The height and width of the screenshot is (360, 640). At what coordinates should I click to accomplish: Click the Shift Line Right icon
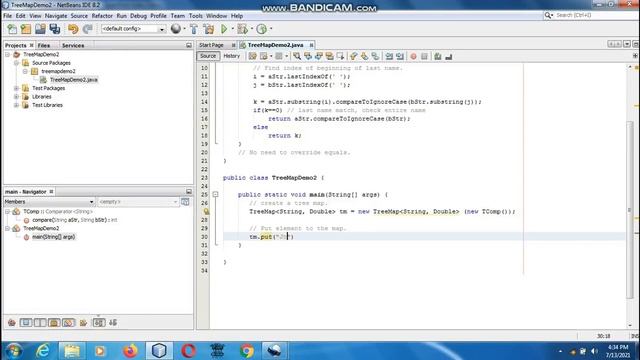coord(400,56)
